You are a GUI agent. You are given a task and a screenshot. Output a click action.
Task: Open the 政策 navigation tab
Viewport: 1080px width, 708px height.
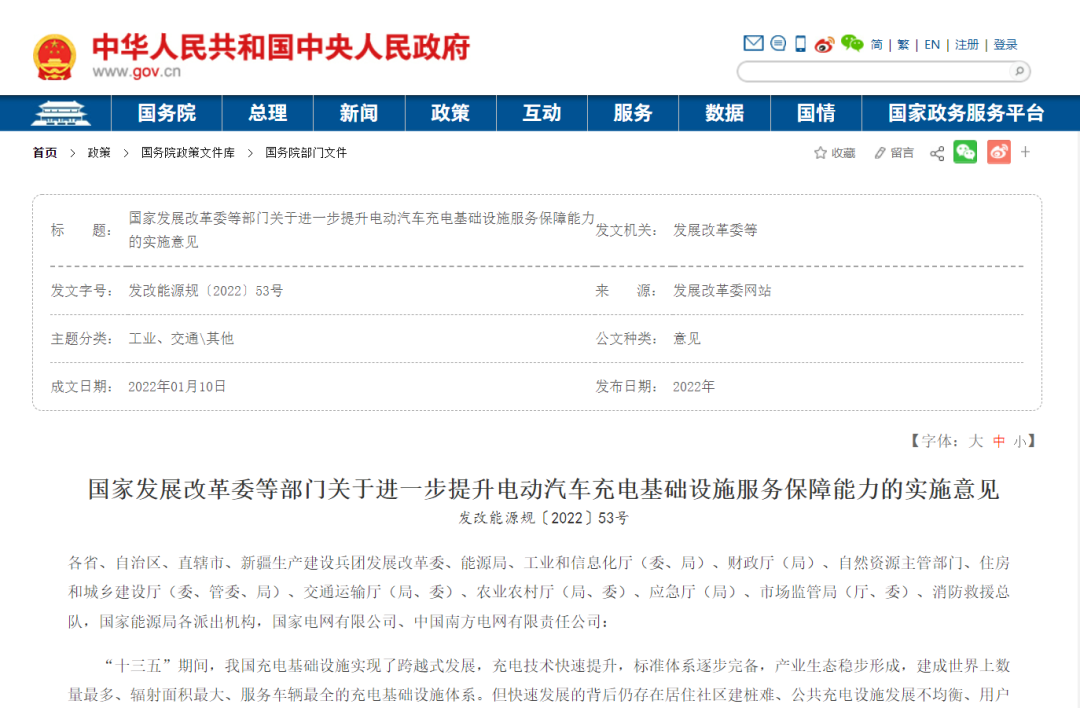click(450, 113)
